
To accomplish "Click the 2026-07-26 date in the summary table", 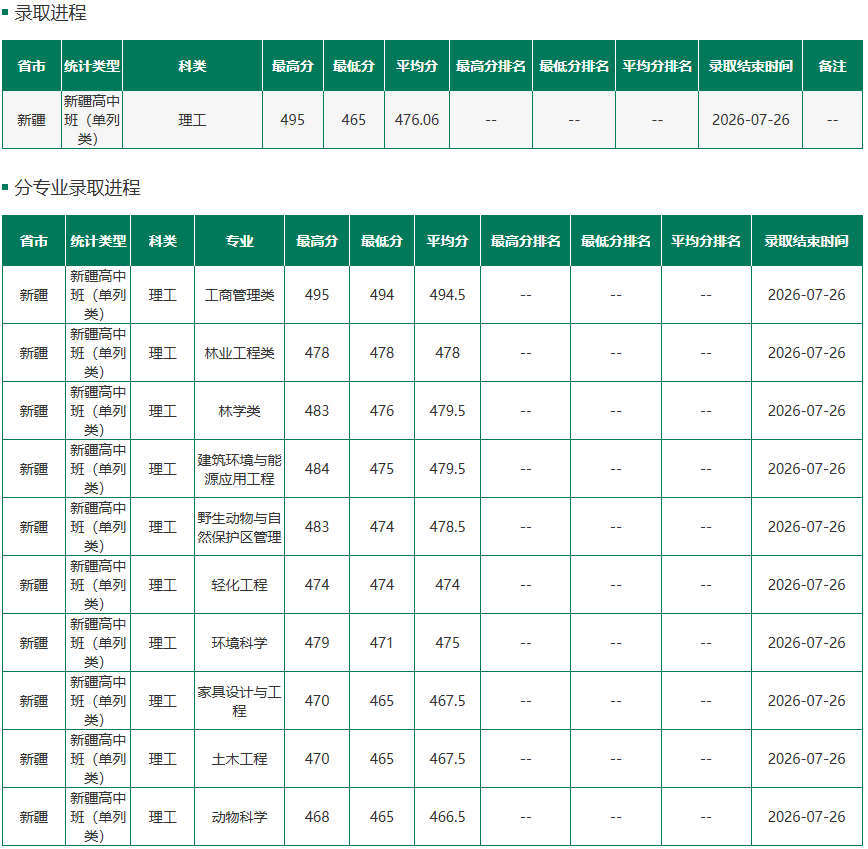I will [751, 120].
